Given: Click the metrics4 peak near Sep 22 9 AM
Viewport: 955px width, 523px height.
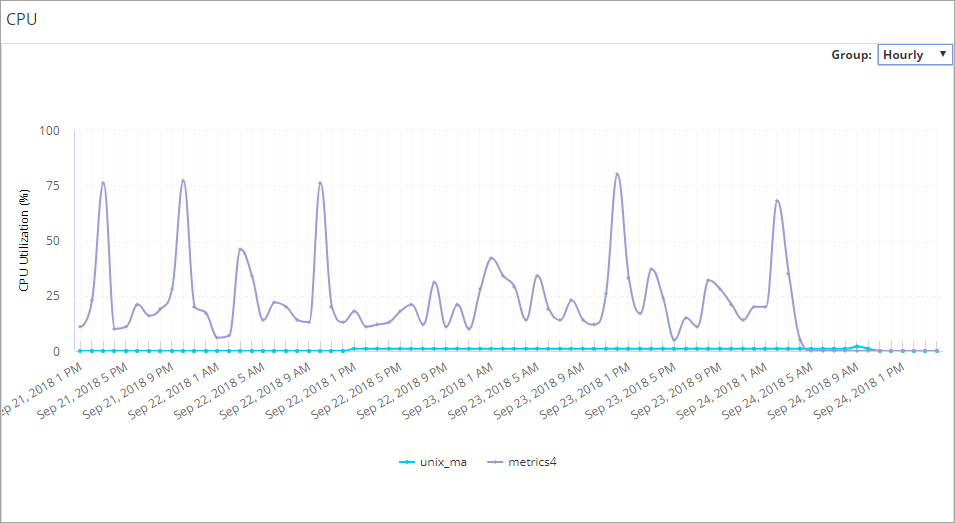Looking at the screenshot, I should [320, 183].
